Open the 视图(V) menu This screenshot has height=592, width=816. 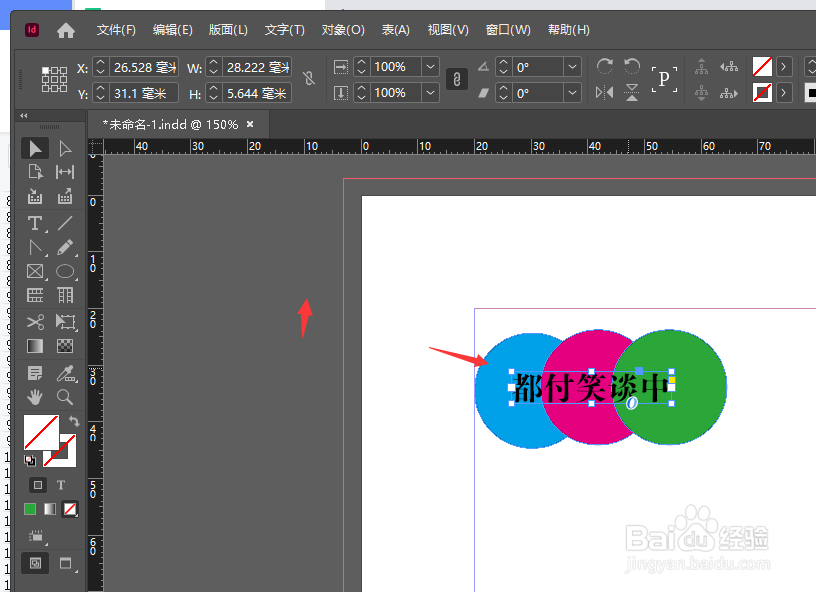(x=447, y=30)
